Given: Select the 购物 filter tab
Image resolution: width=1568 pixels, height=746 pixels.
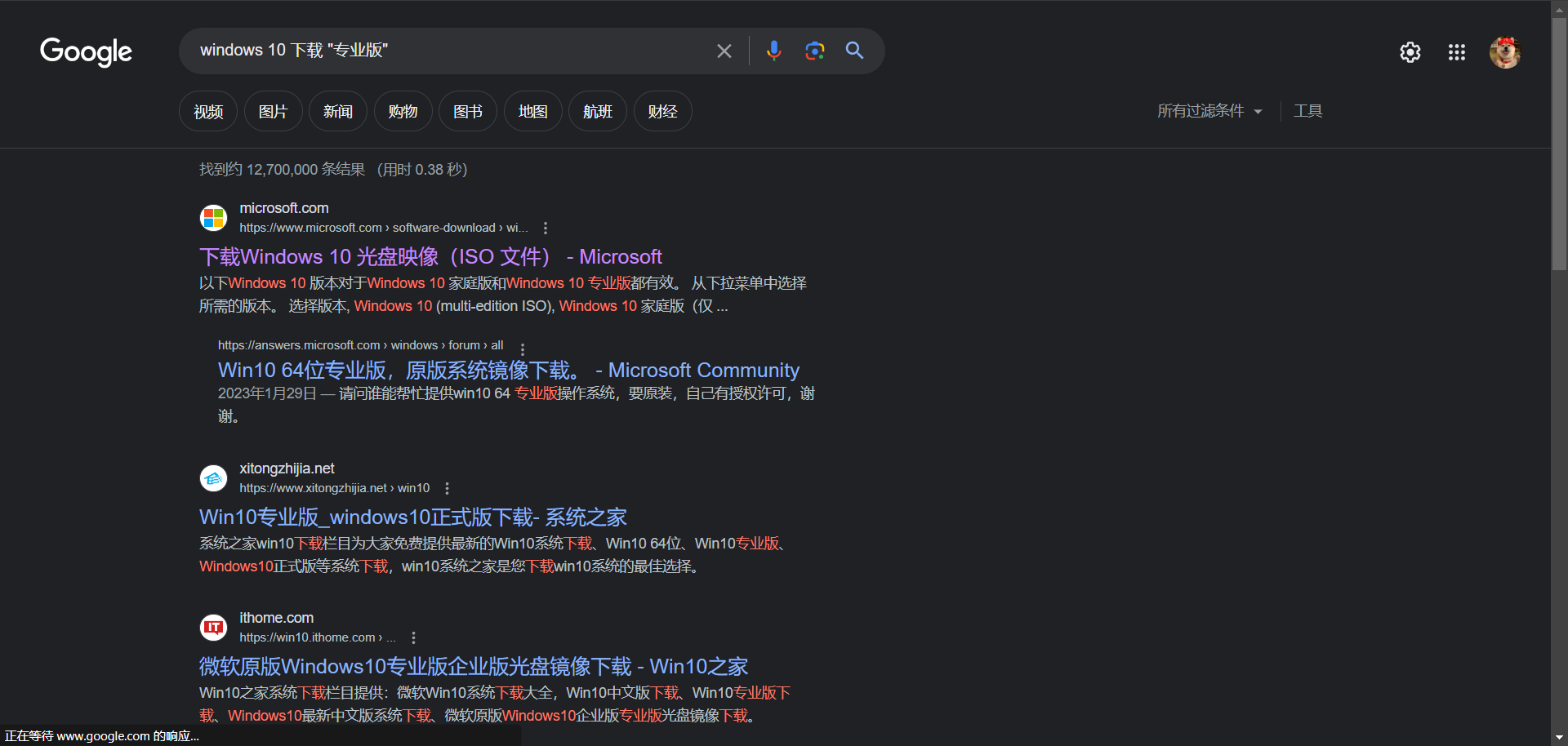Looking at the screenshot, I should click(x=403, y=111).
